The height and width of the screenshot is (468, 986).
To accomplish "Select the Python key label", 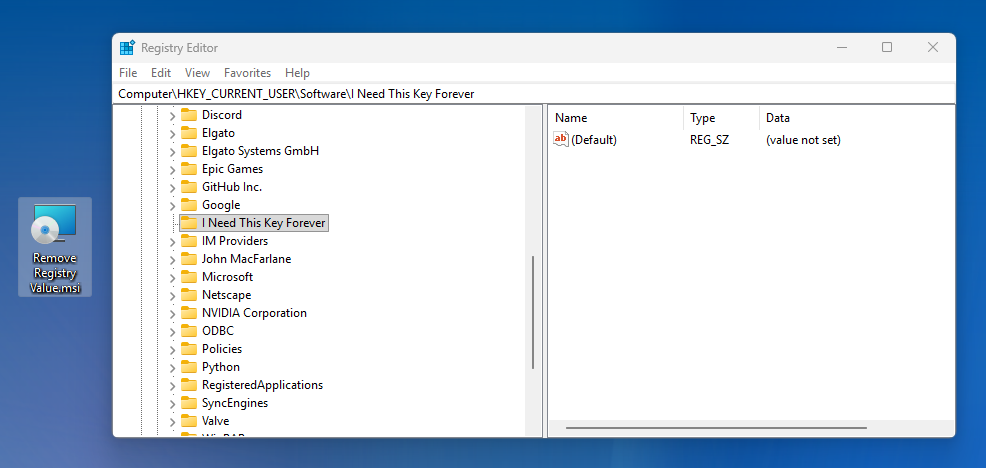I will pyautogui.click(x=221, y=367).
